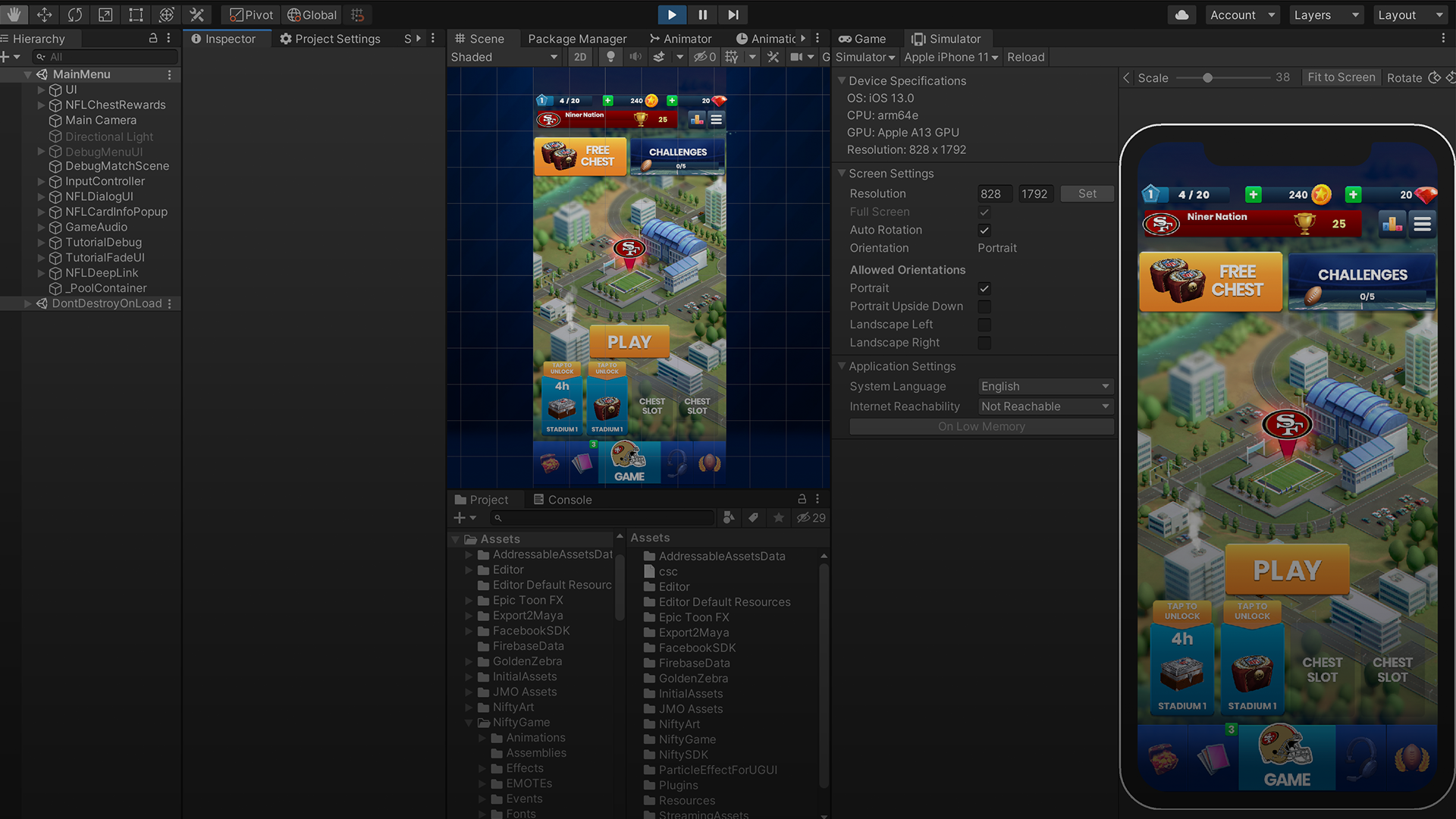Select the Rotate tool
The height and width of the screenshot is (819, 1456).
tap(74, 14)
